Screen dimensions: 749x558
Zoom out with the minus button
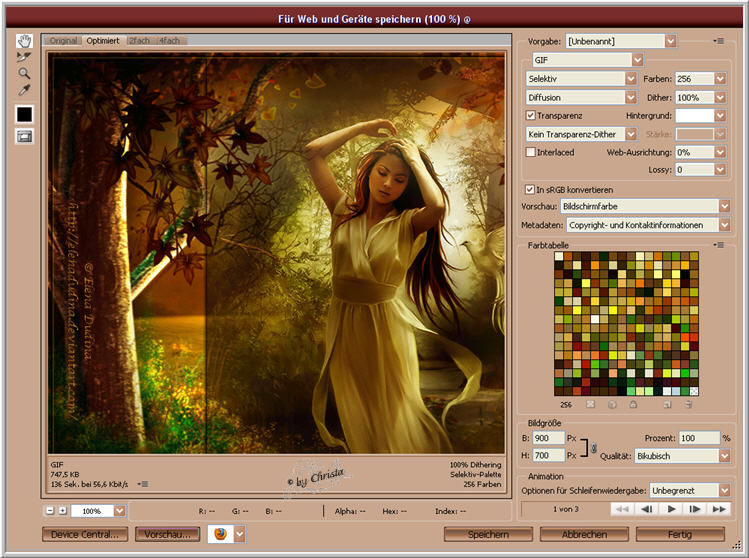click(x=50, y=511)
